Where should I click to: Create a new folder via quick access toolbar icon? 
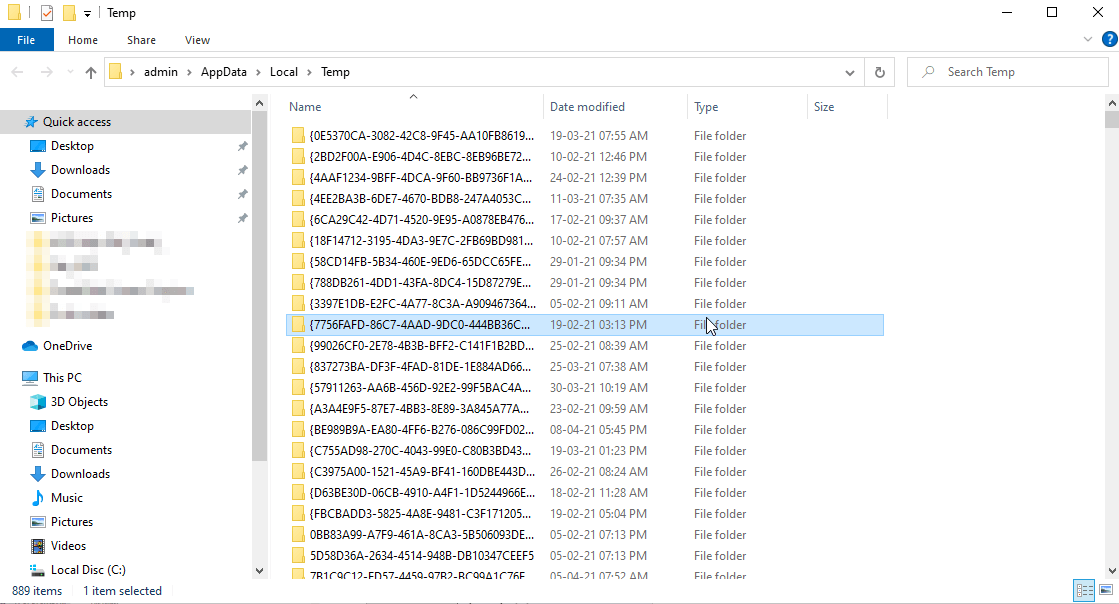70,12
